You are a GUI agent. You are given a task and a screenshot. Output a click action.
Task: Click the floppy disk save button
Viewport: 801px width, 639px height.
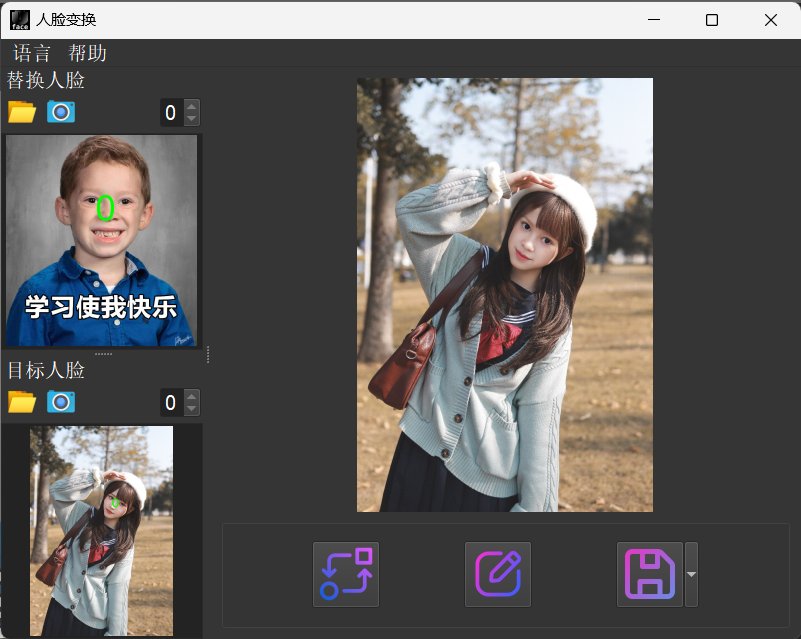pos(650,574)
